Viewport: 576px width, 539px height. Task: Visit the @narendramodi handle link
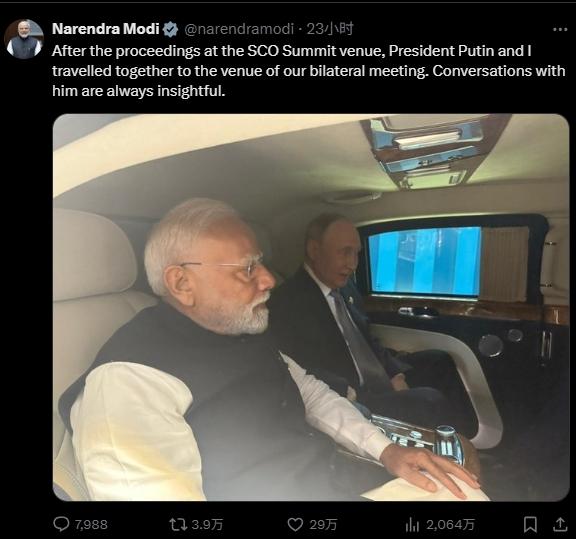click(x=239, y=29)
